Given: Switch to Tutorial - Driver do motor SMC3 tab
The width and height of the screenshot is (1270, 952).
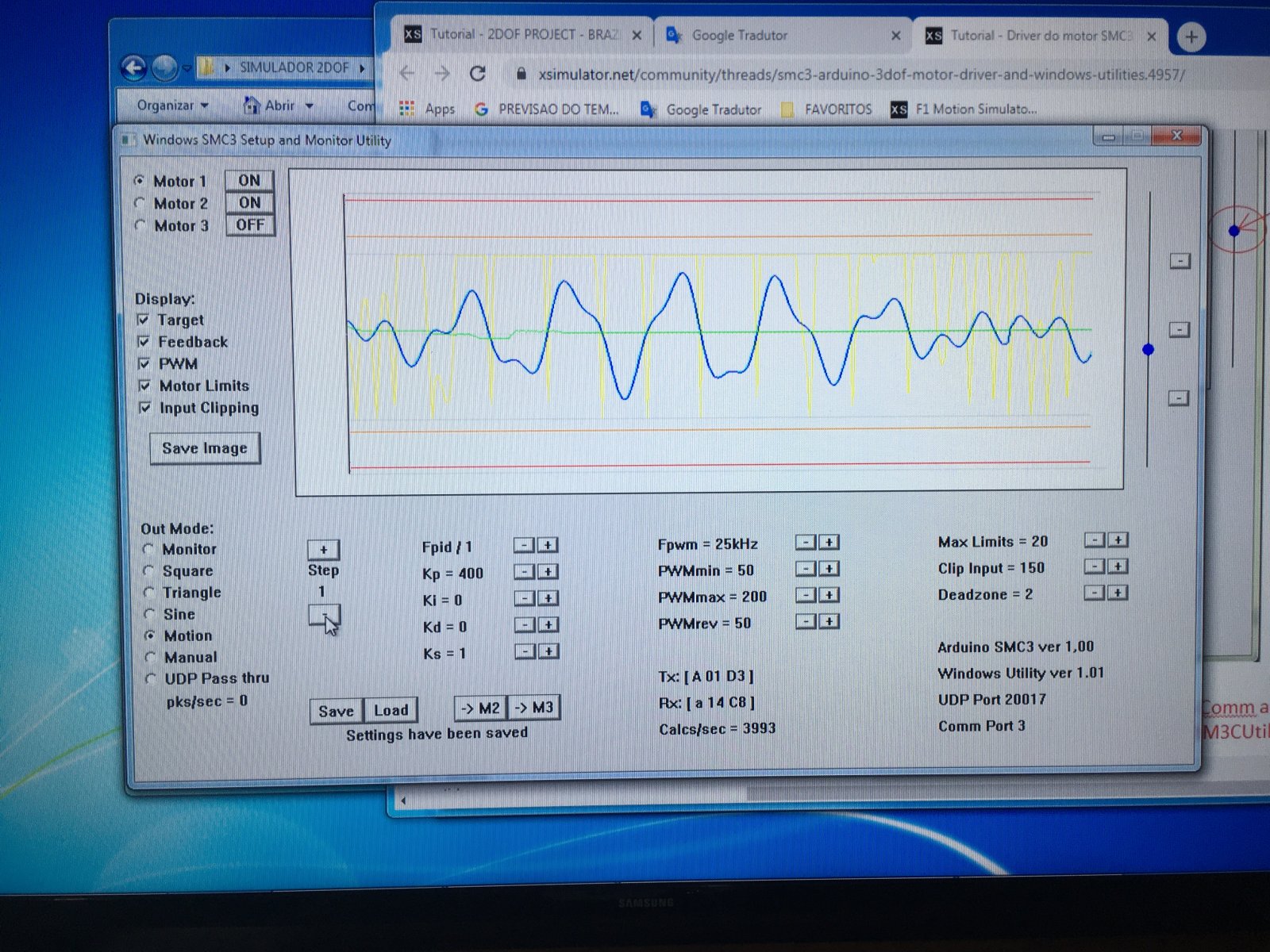Looking at the screenshot, I should coord(1040,36).
